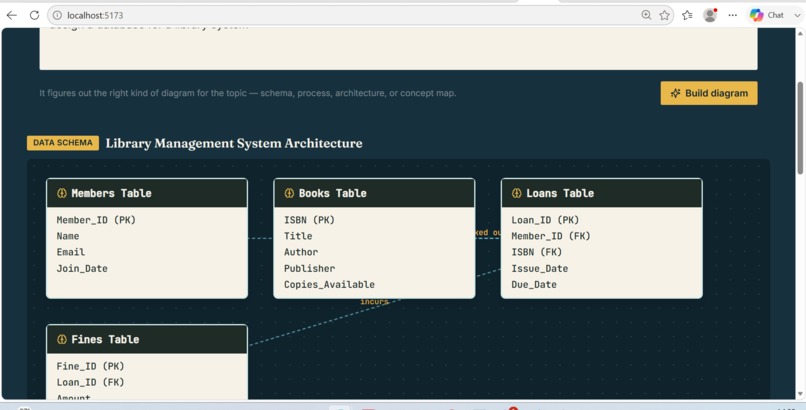
Task: Click Loan_ID (PK) in Loans Table
Action: [545, 220]
